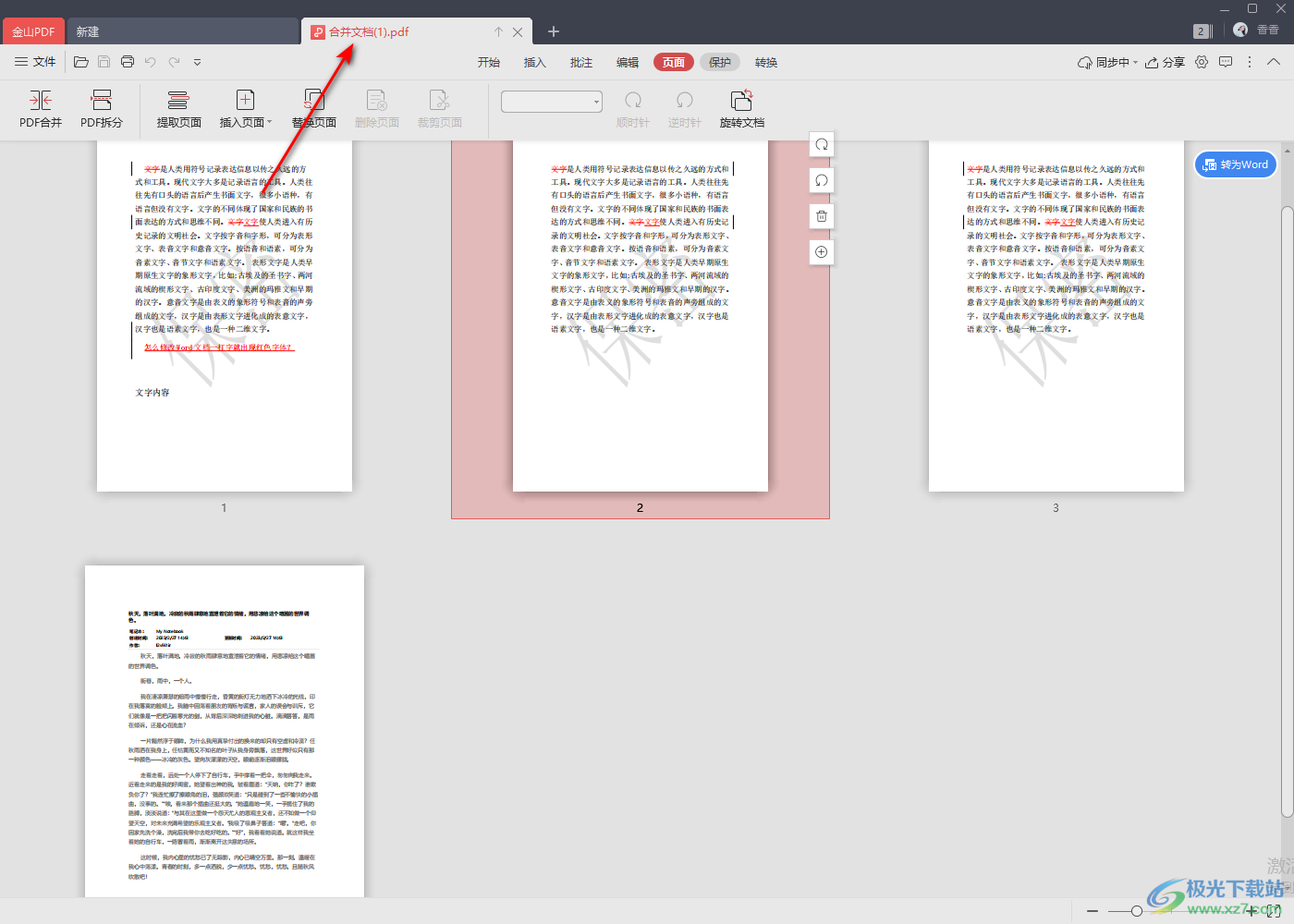Open the more options vertical dots menu
Viewport: 1294px width, 924px height.
tap(1250, 62)
